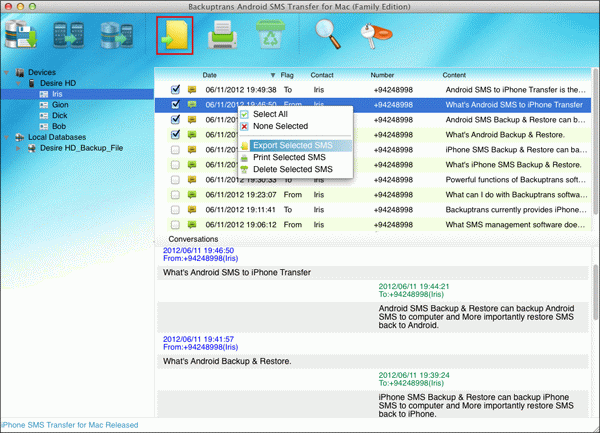Choose Delete Selected SMS in the context menu
Image resolution: width=600 pixels, height=433 pixels.
[x=293, y=169]
